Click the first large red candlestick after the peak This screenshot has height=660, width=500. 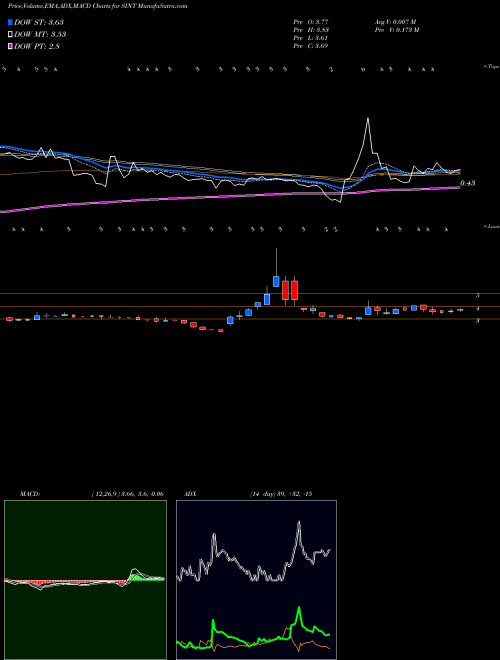[285, 290]
